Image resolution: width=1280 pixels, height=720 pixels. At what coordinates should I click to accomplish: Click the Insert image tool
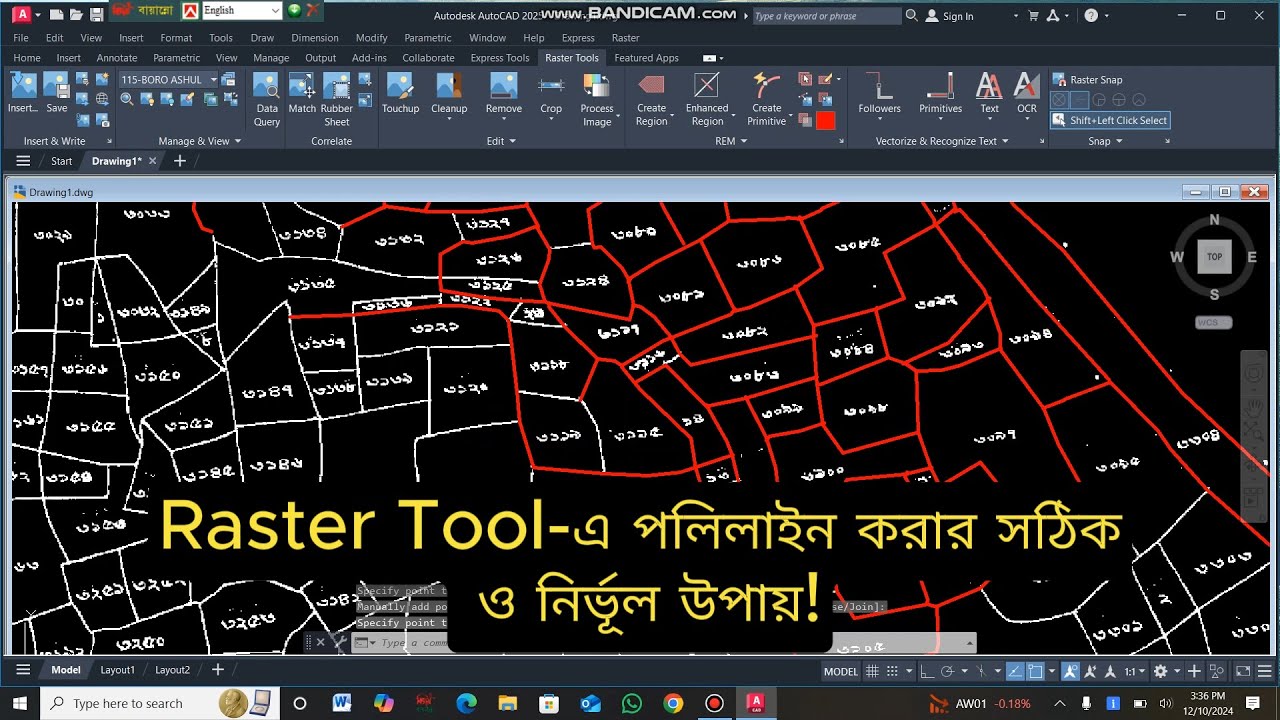click(x=23, y=93)
